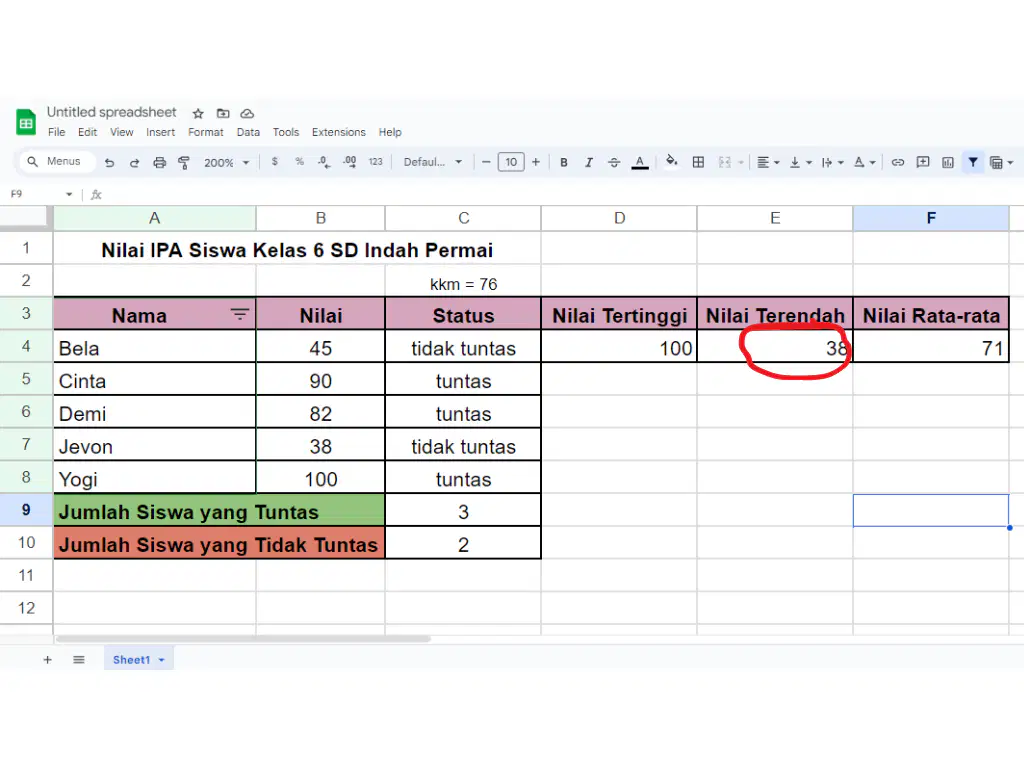Select the Nilai Rata-rata value 71
This screenshot has width=1024, height=768.
tap(931, 347)
